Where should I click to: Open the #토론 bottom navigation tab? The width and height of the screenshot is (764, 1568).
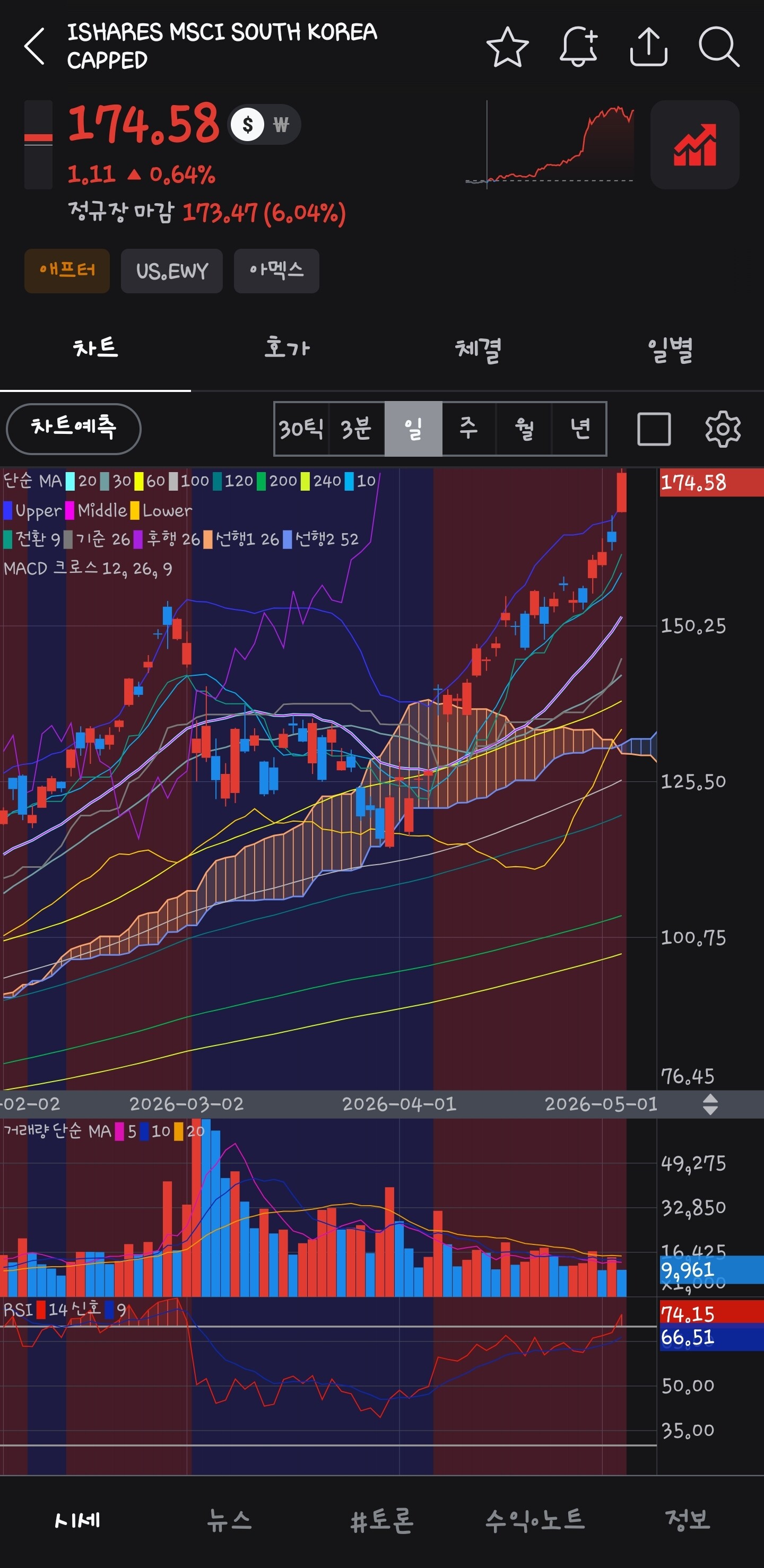point(383,1520)
